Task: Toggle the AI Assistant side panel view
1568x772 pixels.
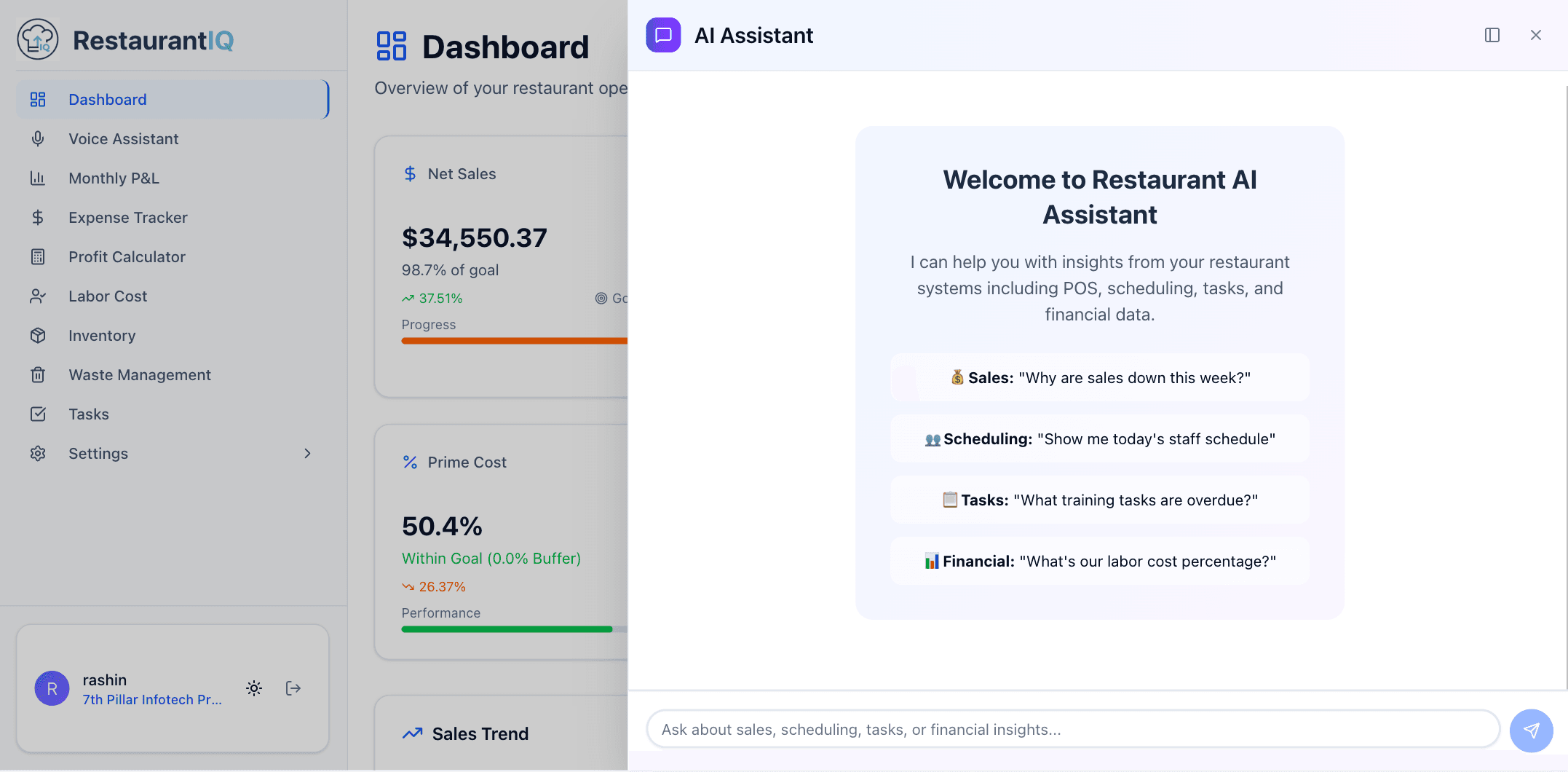Action: pyautogui.click(x=1492, y=34)
